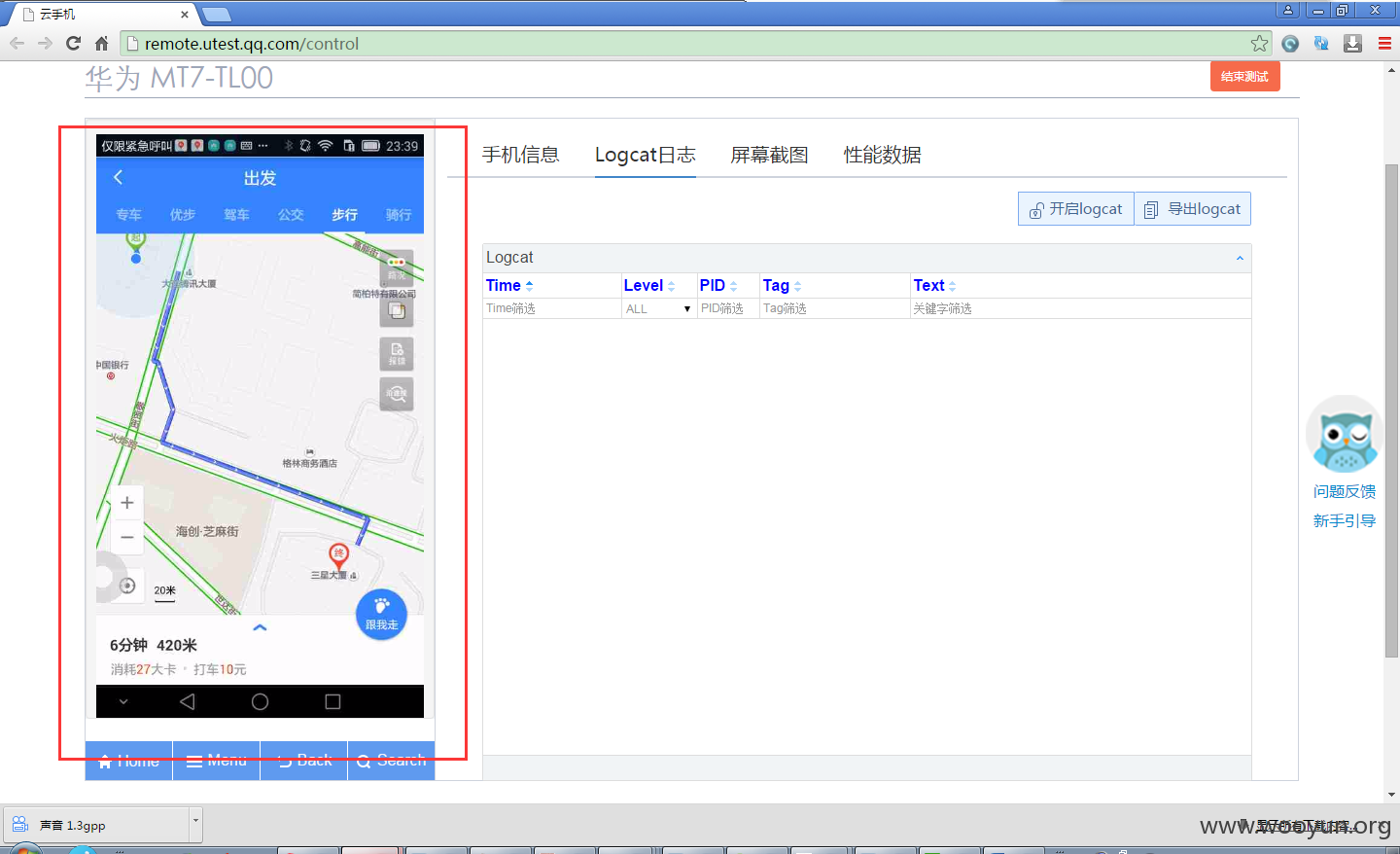Open the 屏幕截图 tab
This screenshot has width=1400, height=854.
coord(769,155)
